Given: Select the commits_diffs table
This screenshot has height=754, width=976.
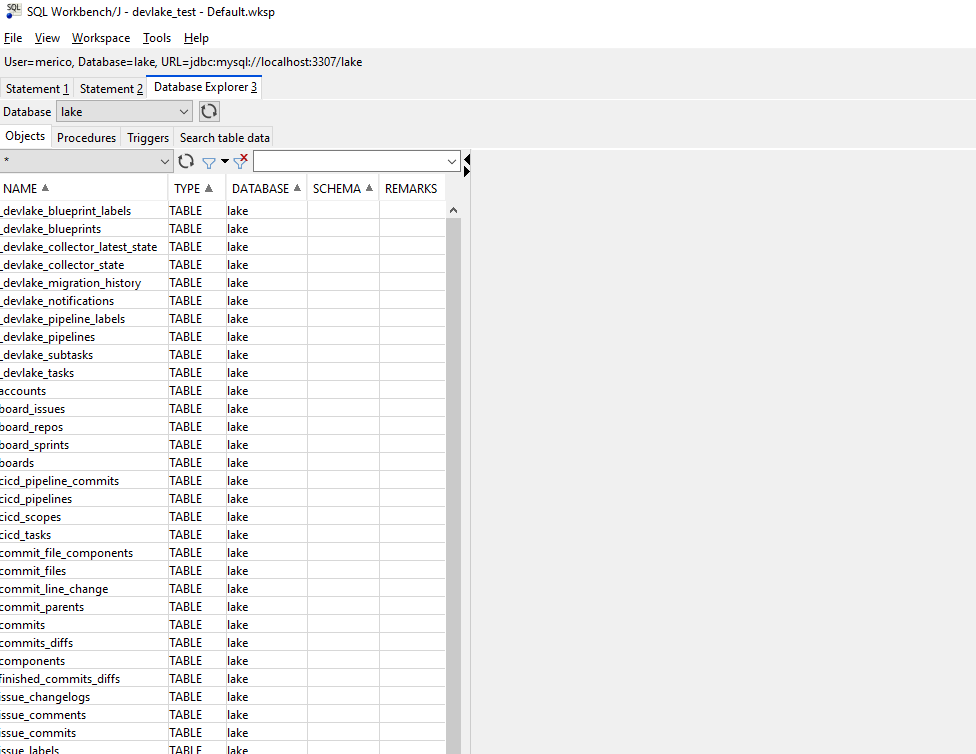Looking at the screenshot, I should click(222, 643).
